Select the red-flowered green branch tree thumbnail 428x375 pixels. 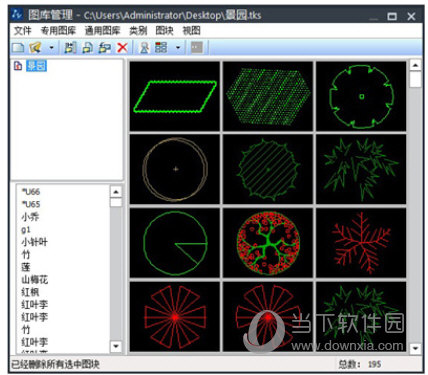click(268, 243)
